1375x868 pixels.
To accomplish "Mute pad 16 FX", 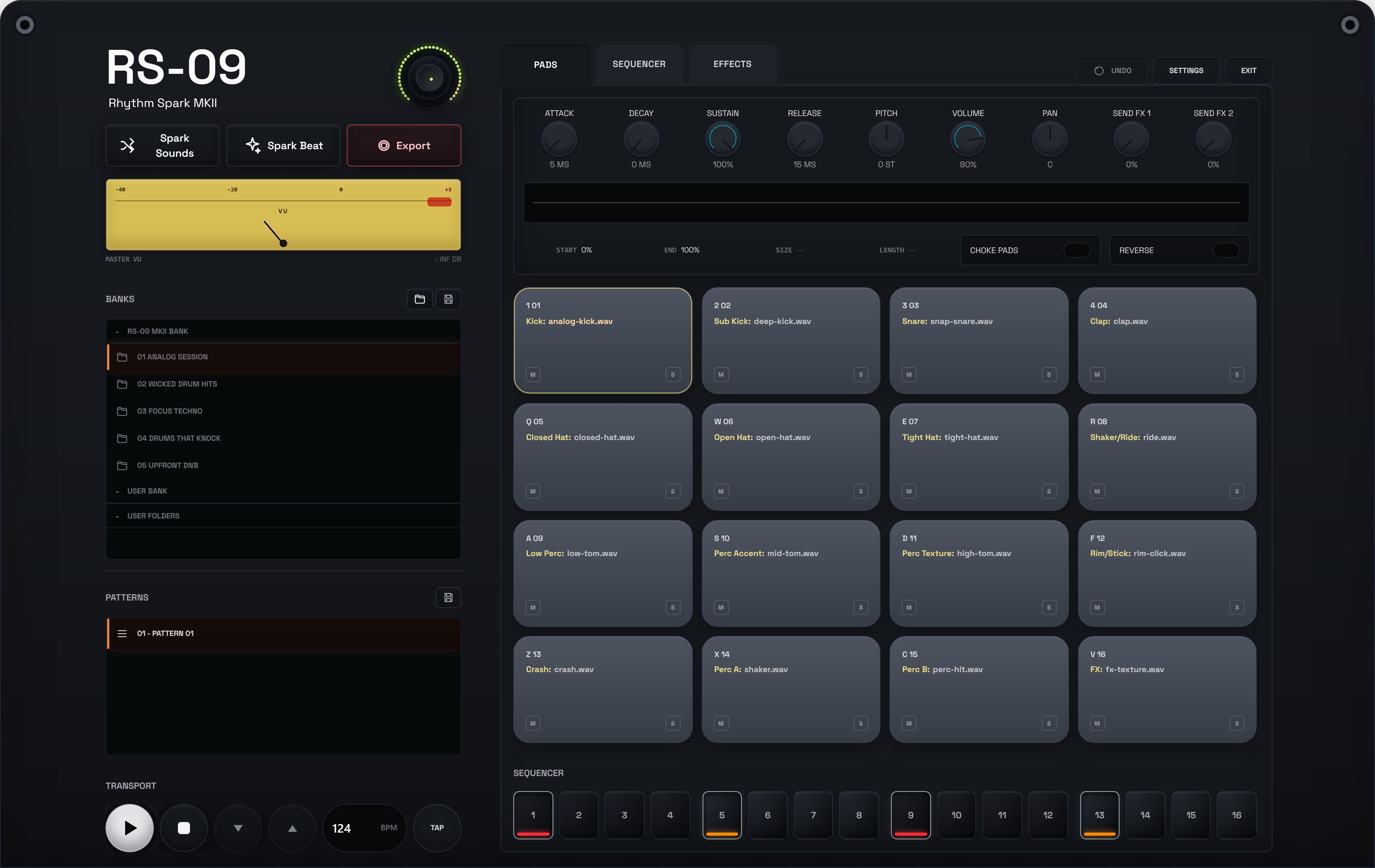I will point(1097,724).
